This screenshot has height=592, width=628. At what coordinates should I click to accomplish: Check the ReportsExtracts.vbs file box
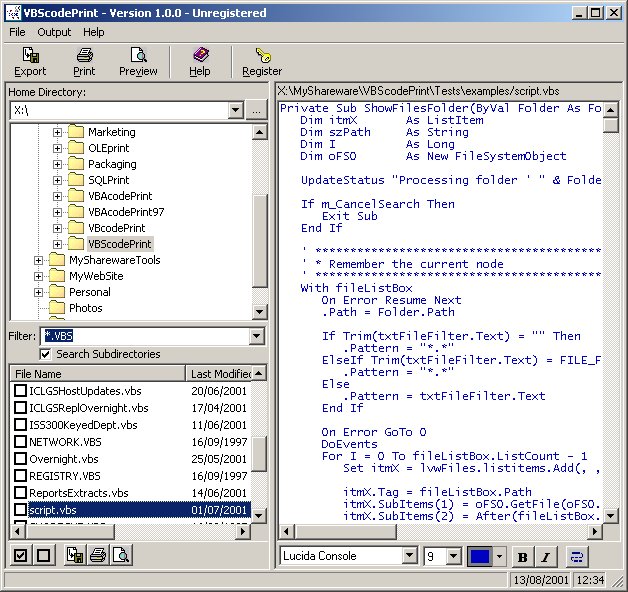point(20,493)
